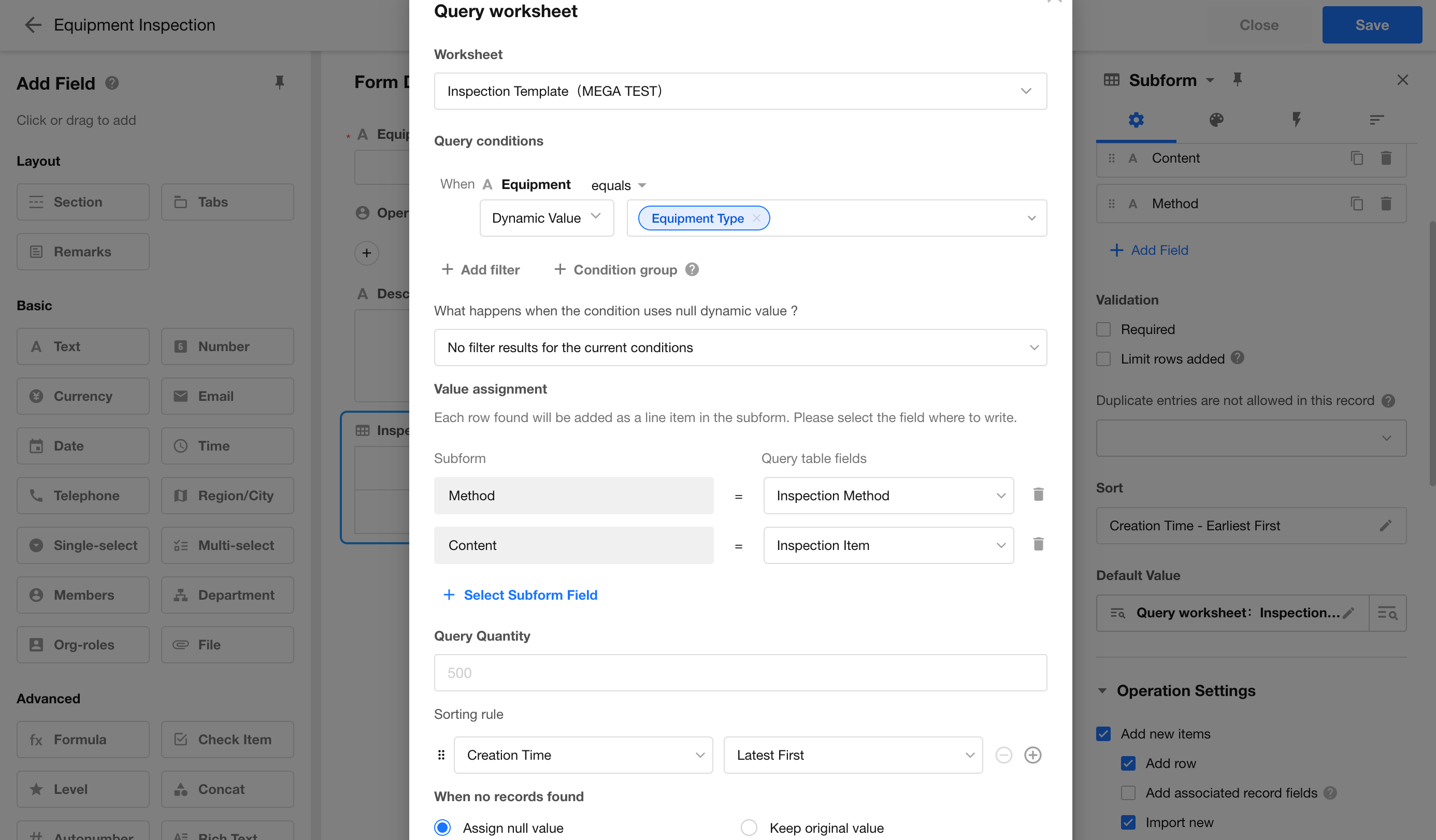Open the Add Field help icon

click(112, 83)
